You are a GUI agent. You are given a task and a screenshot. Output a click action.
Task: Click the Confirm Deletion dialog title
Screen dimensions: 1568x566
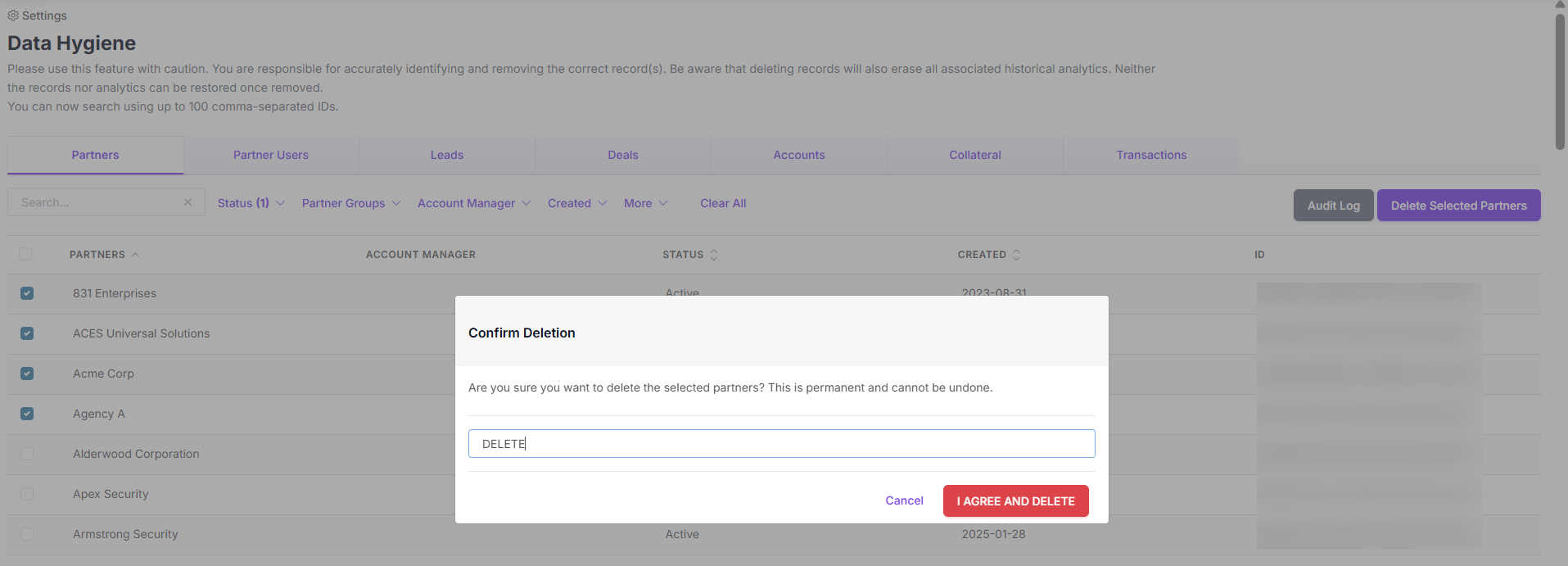point(522,333)
